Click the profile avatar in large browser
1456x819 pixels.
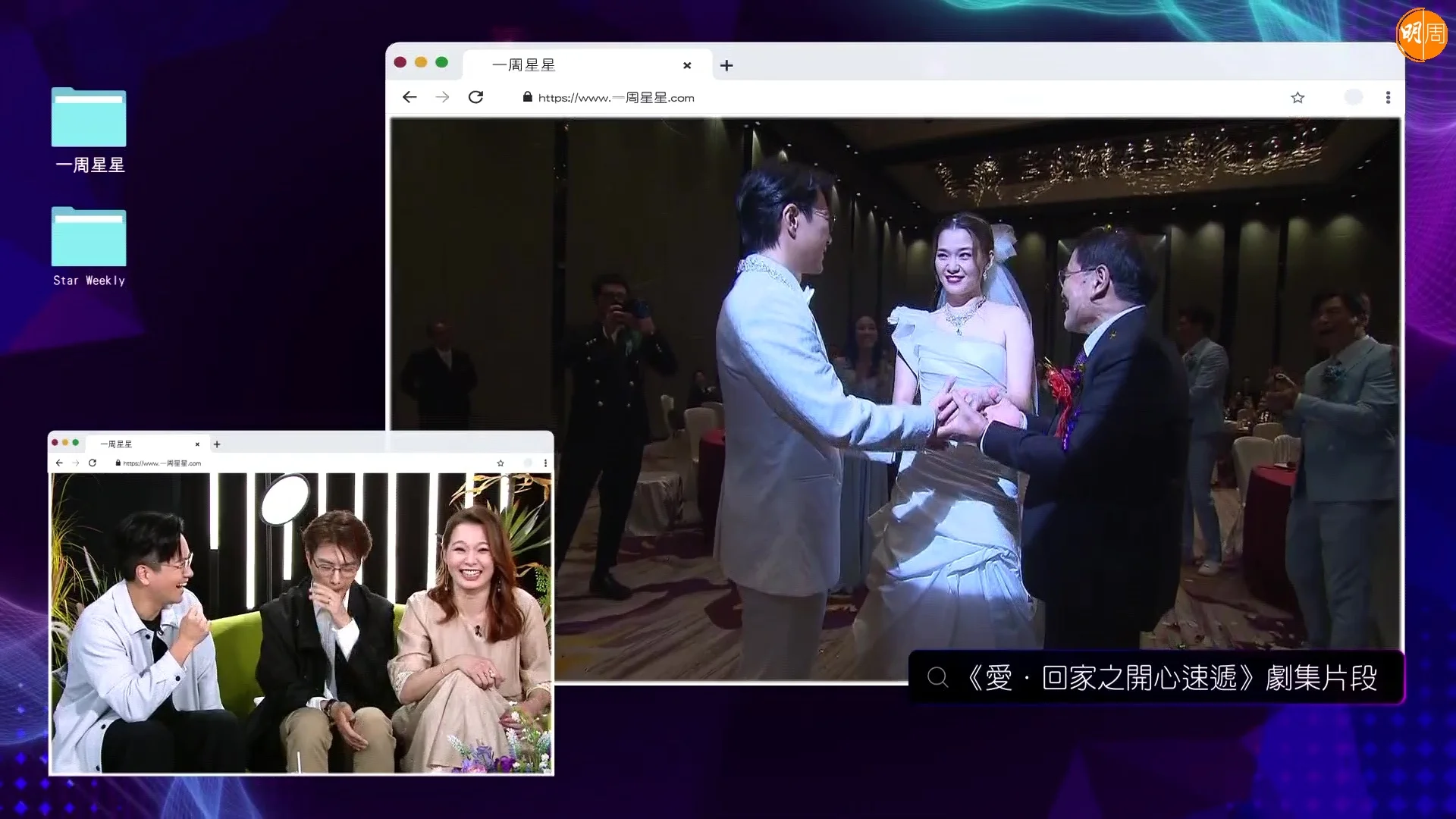[1354, 97]
